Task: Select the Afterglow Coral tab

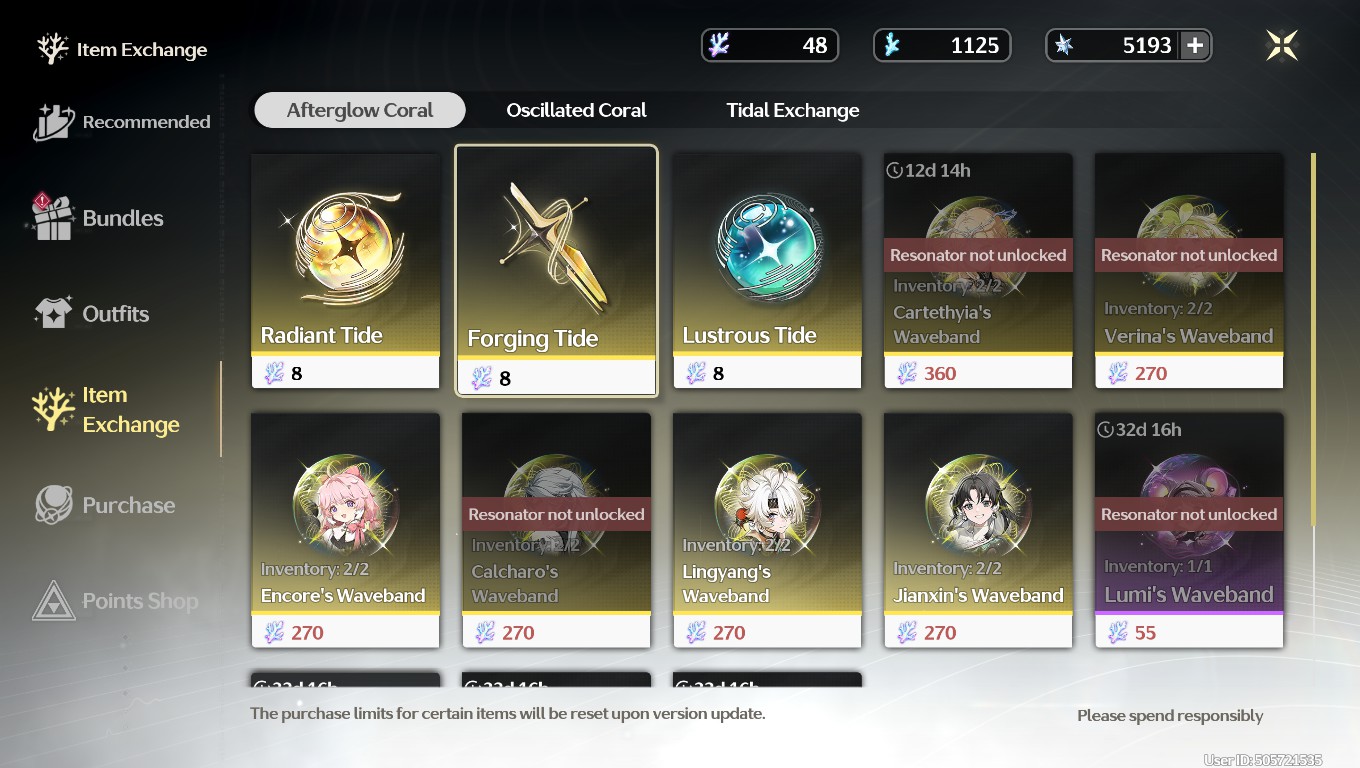Action: [360, 110]
